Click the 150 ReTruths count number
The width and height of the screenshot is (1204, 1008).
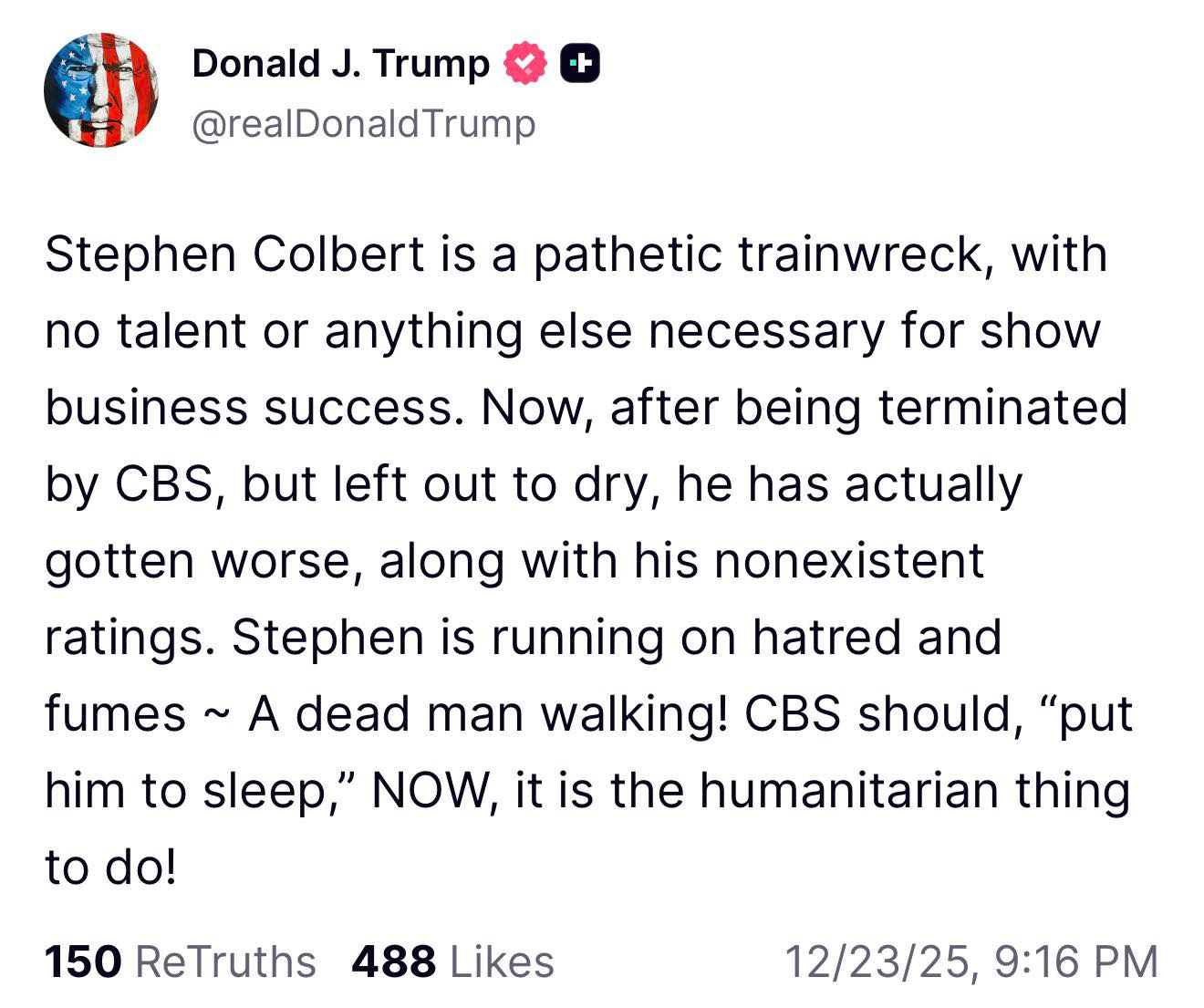pos(82,961)
